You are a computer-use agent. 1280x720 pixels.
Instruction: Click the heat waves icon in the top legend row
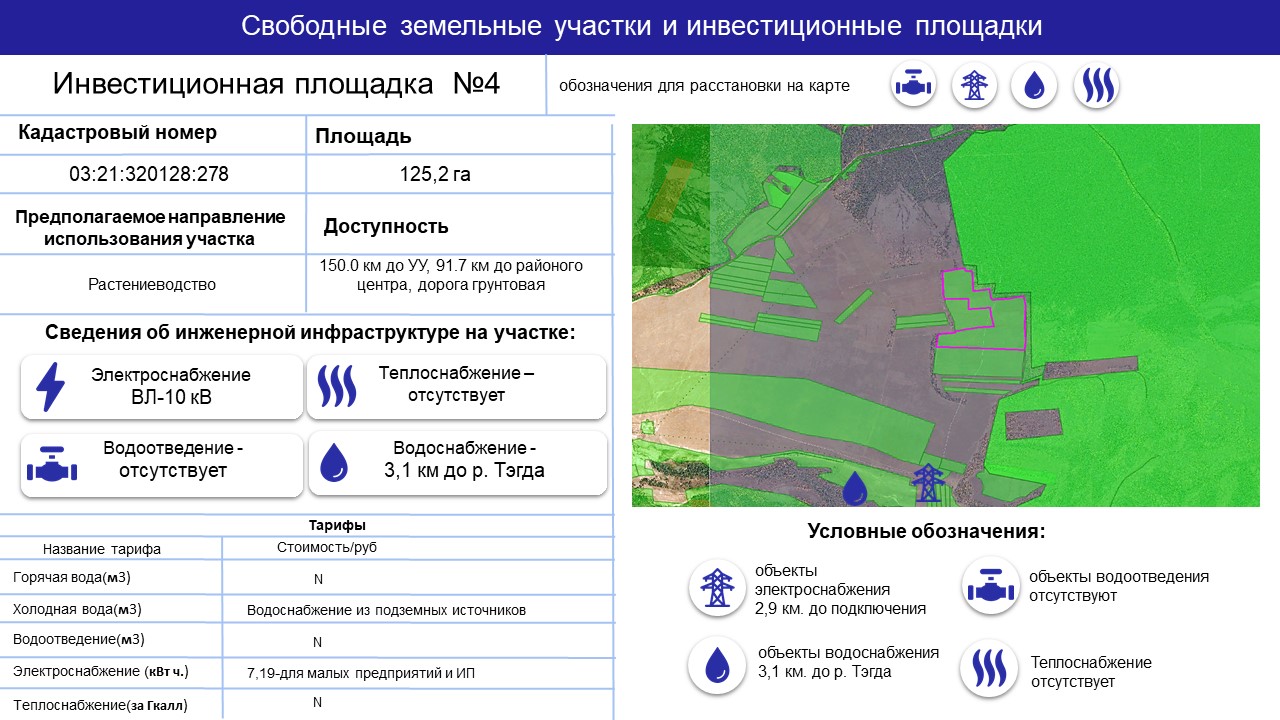pyautogui.click(x=1096, y=86)
